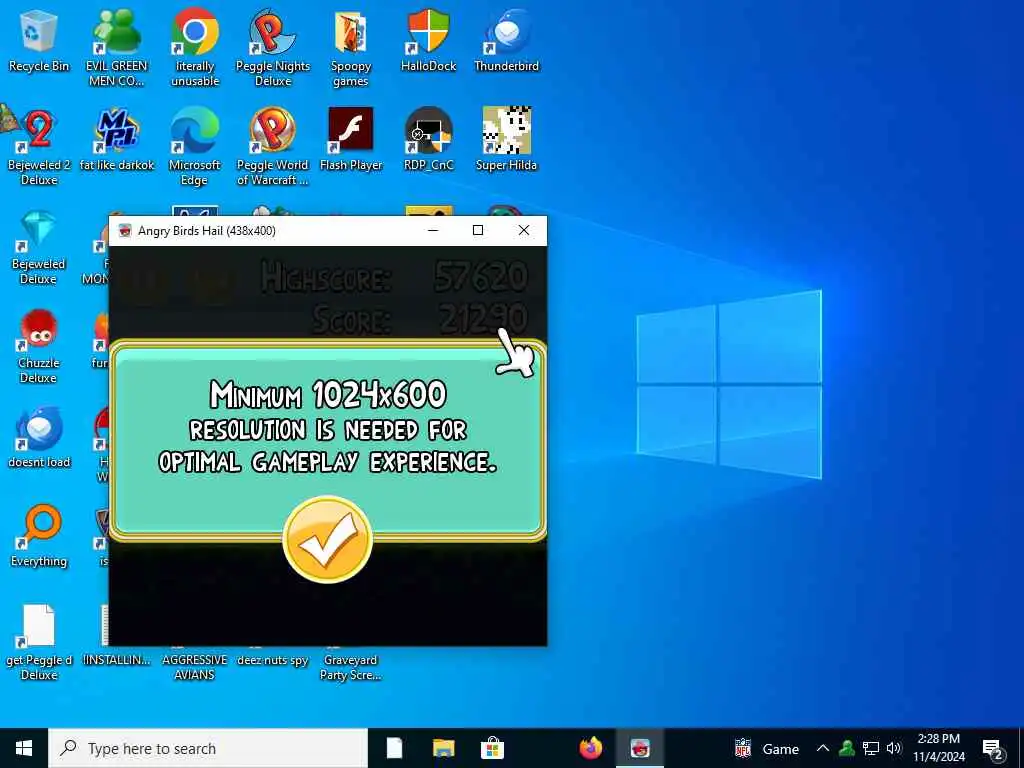This screenshot has height=768, width=1024.
Task: Select the Bejeweled Deluxe diamond icon
Action: point(39,248)
